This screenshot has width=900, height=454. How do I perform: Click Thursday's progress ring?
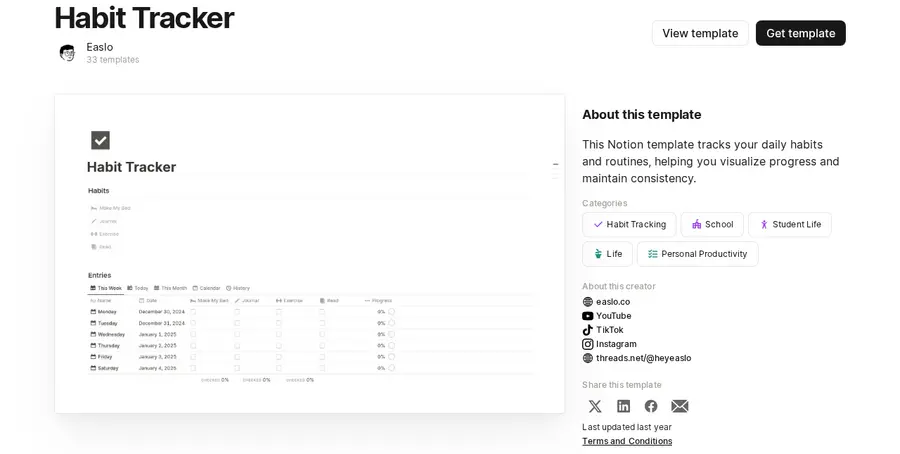click(x=391, y=346)
